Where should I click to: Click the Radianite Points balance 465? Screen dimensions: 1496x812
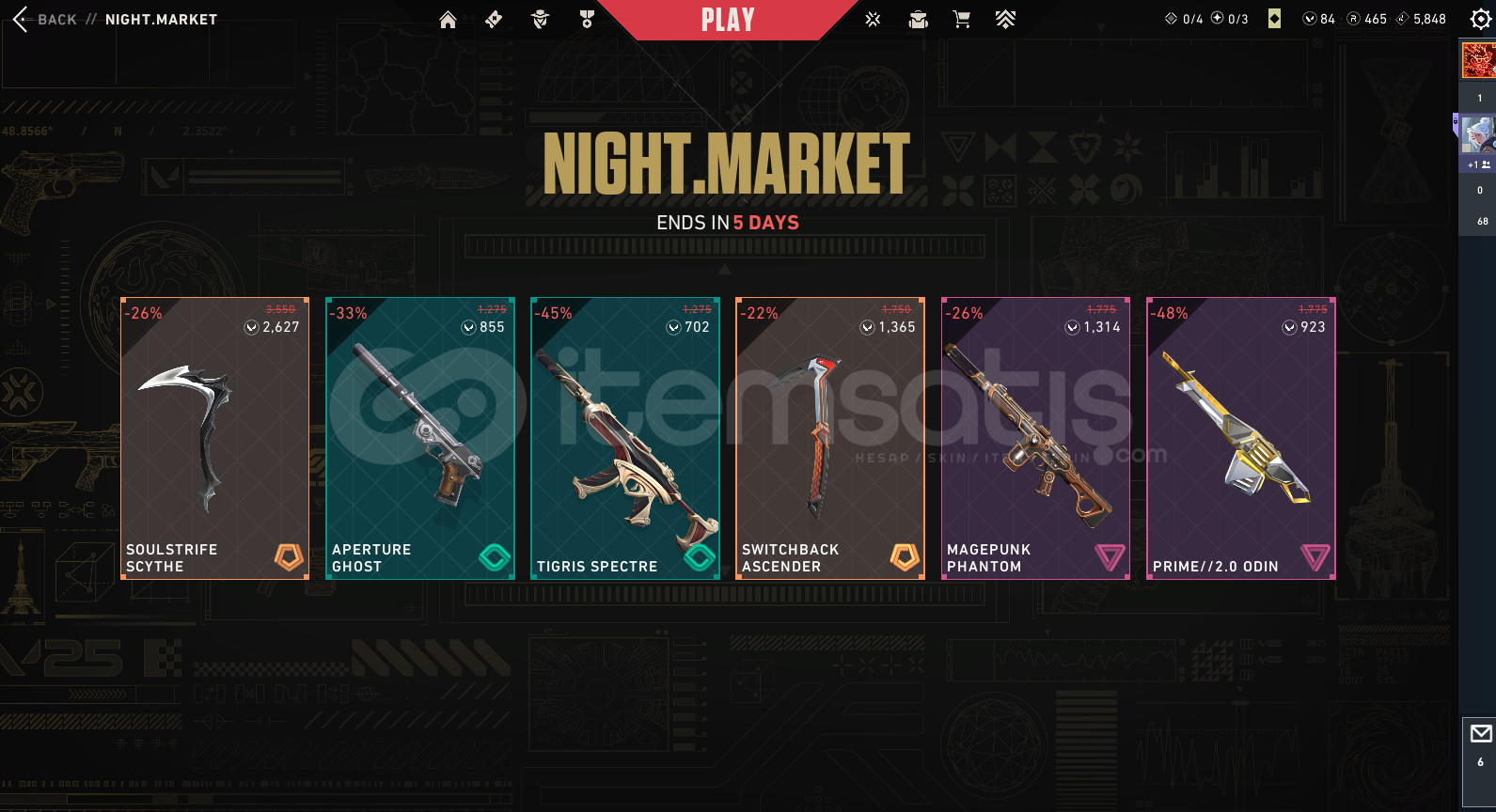(1367, 19)
